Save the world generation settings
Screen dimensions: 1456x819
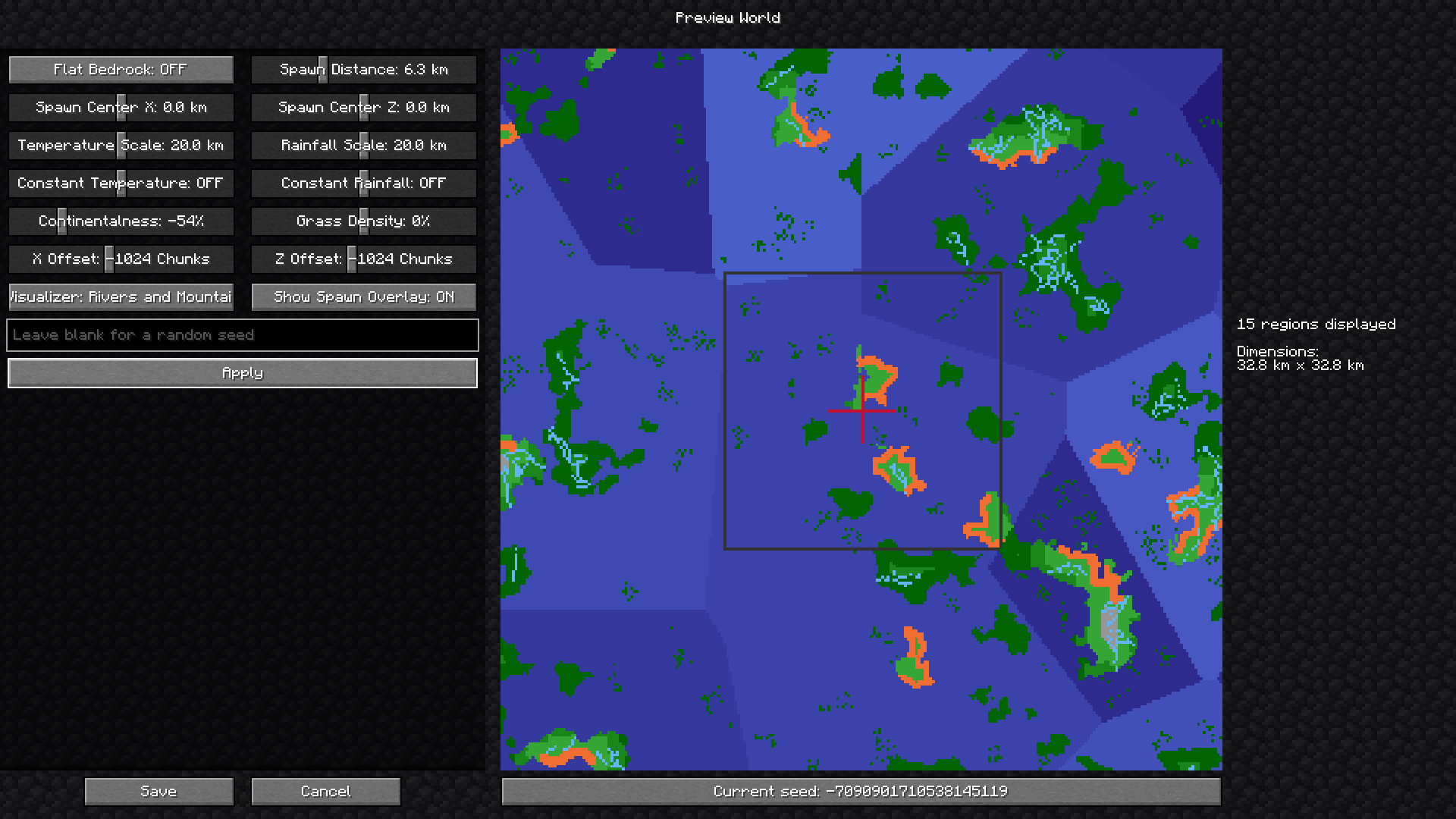[158, 791]
